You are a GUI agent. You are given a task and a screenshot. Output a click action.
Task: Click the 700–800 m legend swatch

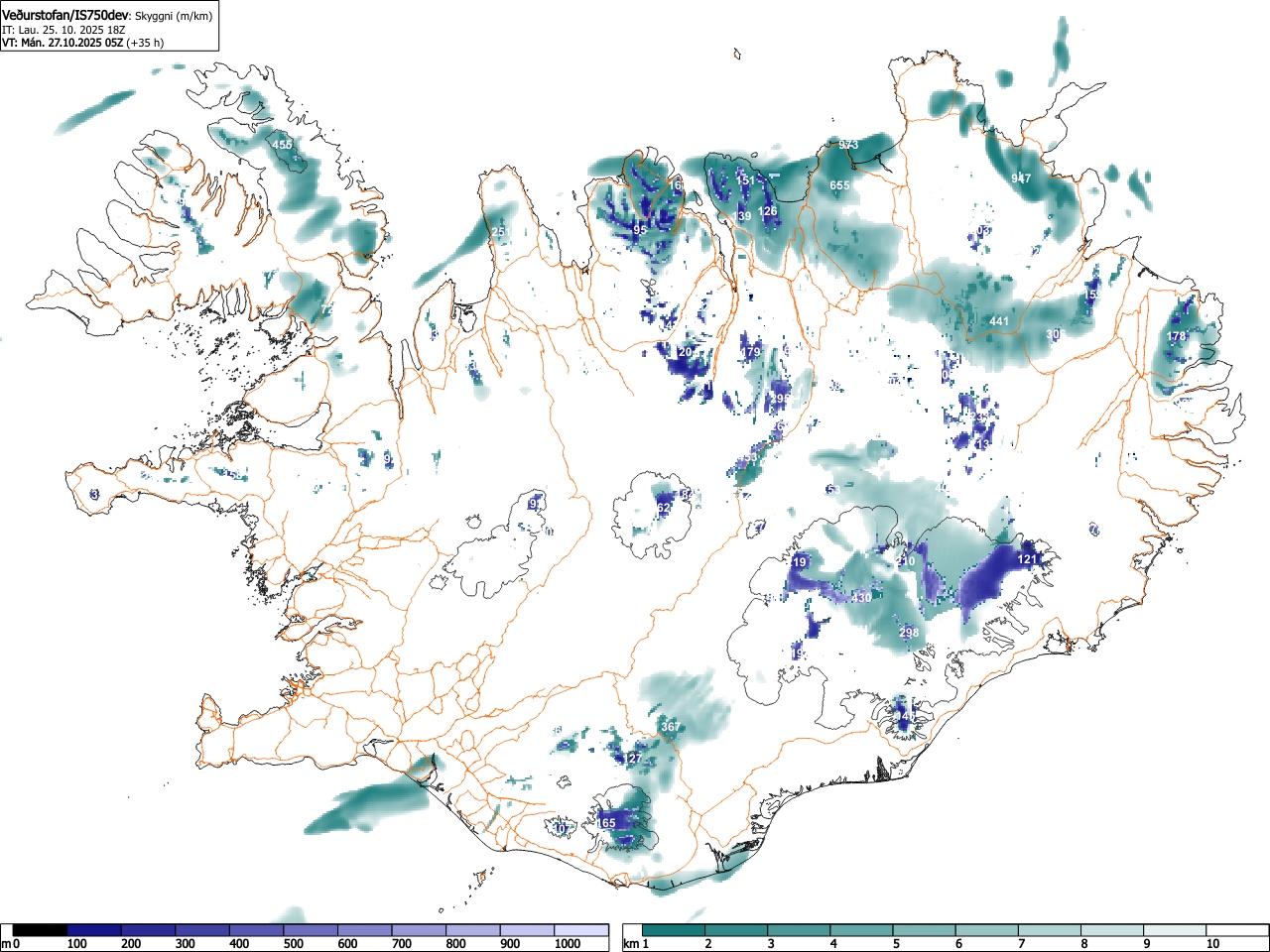tap(419, 930)
